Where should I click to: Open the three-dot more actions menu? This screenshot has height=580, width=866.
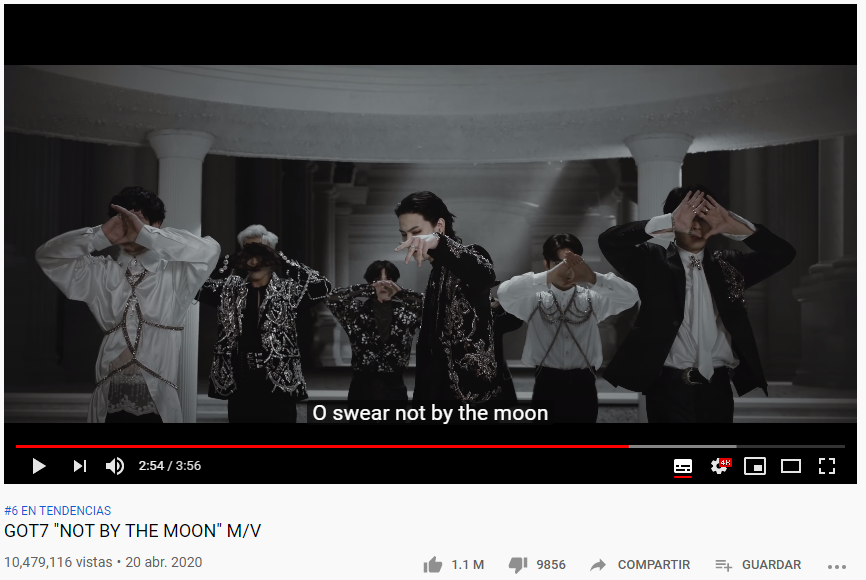(x=837, y=566)
